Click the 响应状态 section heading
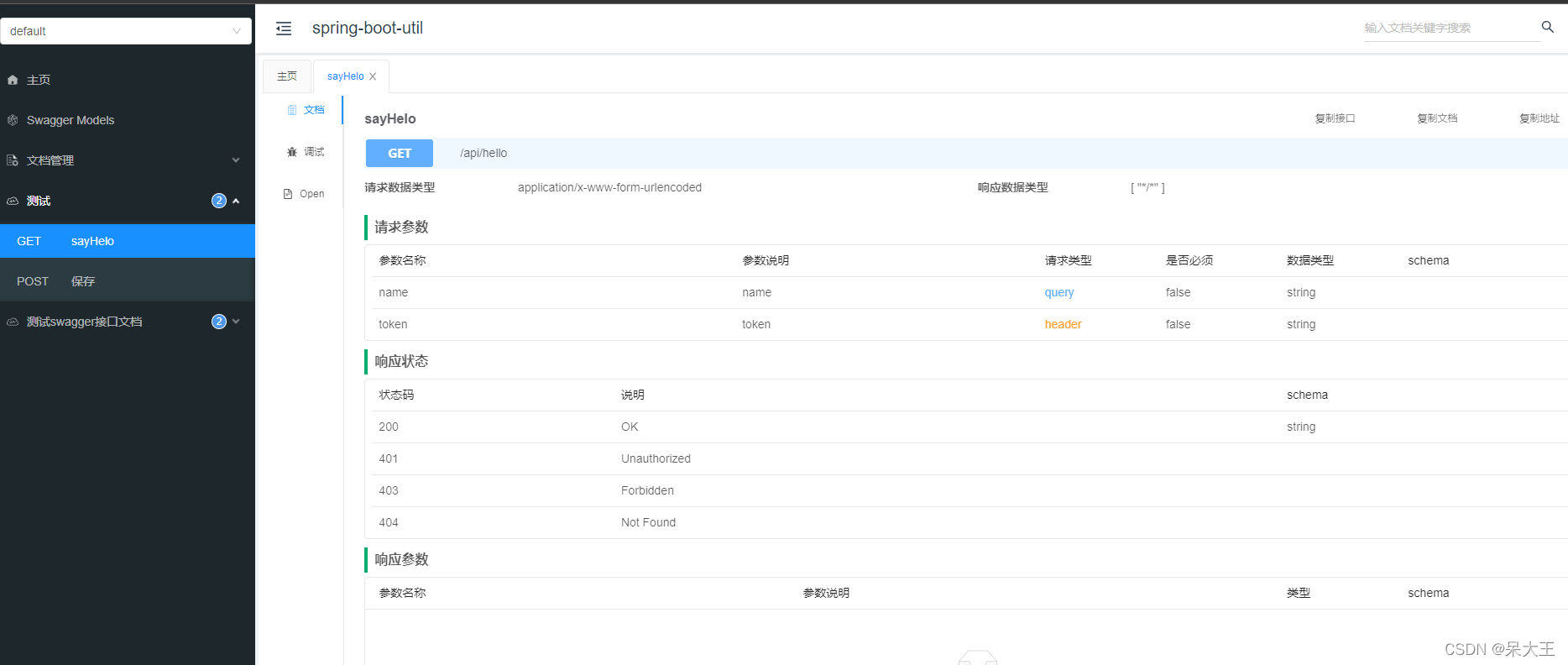 (x=401, y=362)
